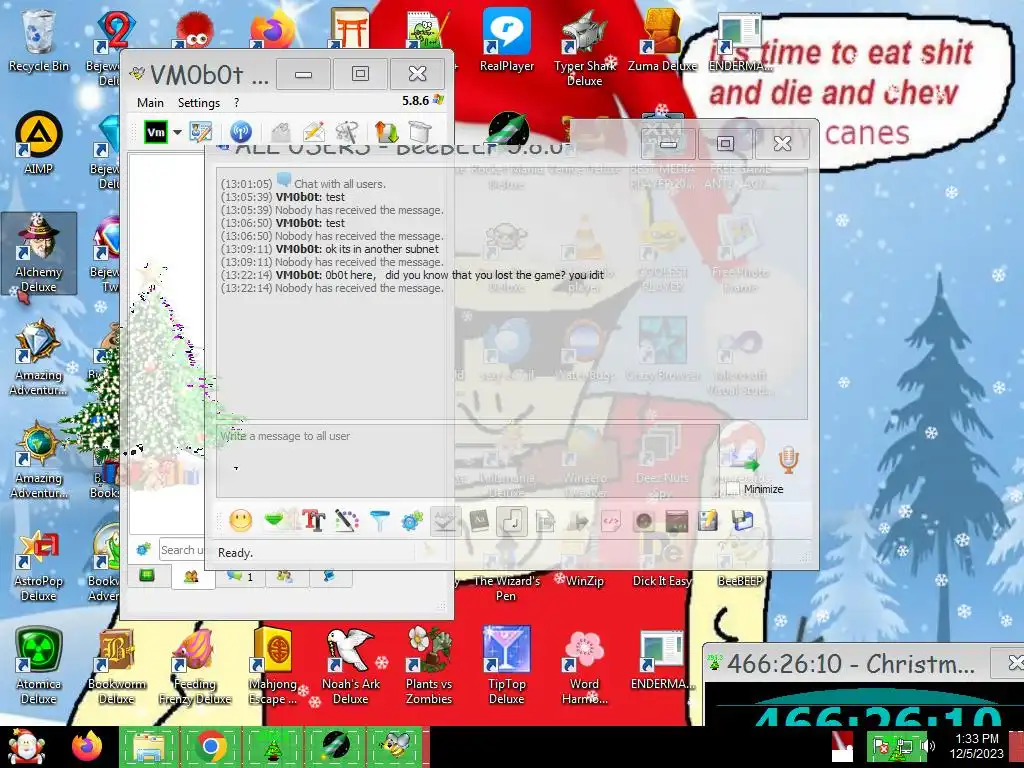Viewport: 1024px width, 768px height.
Task: Click the taskbar clock showing 1:33 PM
Action: (977, 746)
